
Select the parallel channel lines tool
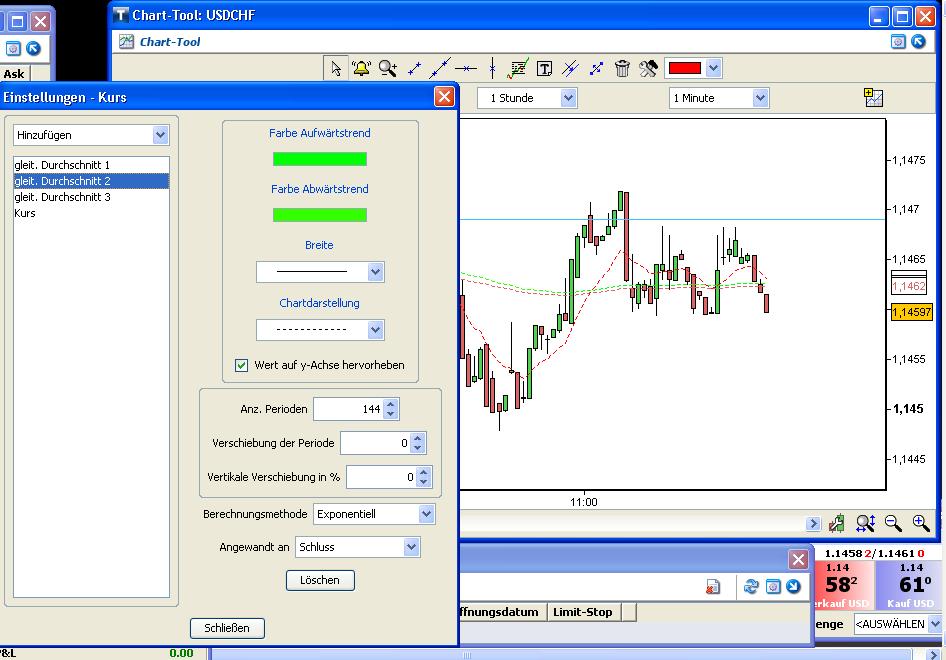tap(570, 68)
